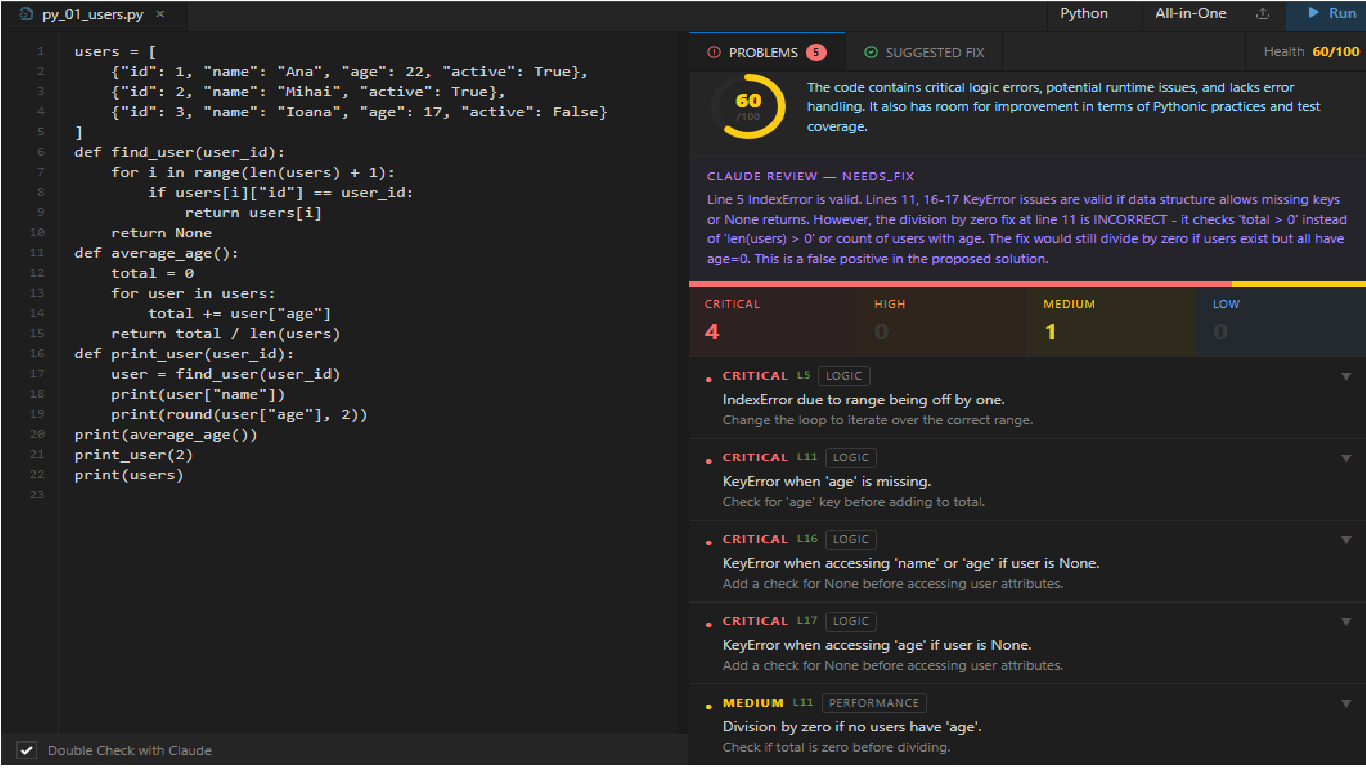Click the Health 60/100 indicator
The image size is (1366, 768).
tap(1311, 52)
